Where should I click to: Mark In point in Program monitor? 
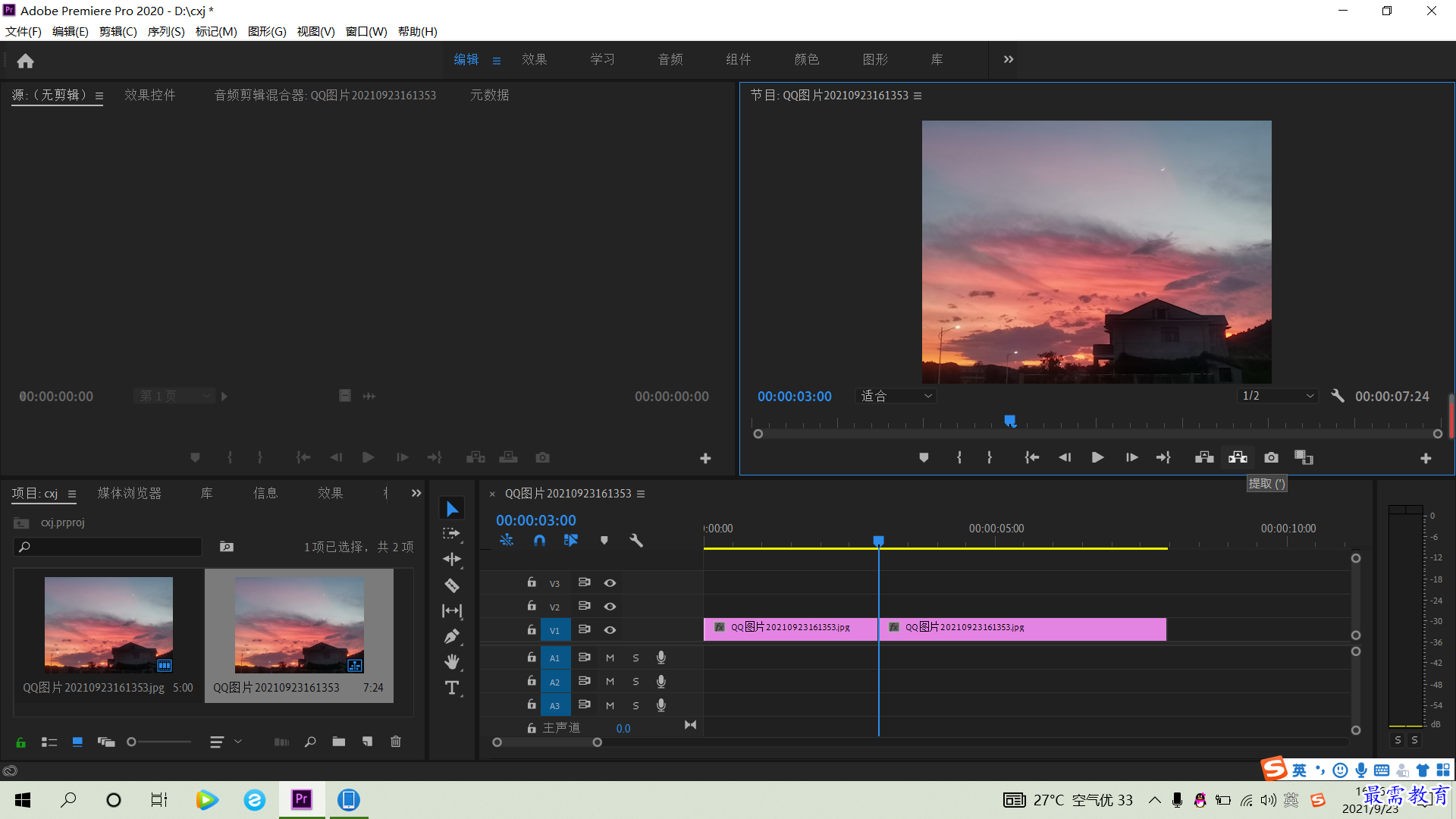coord(959,457)
